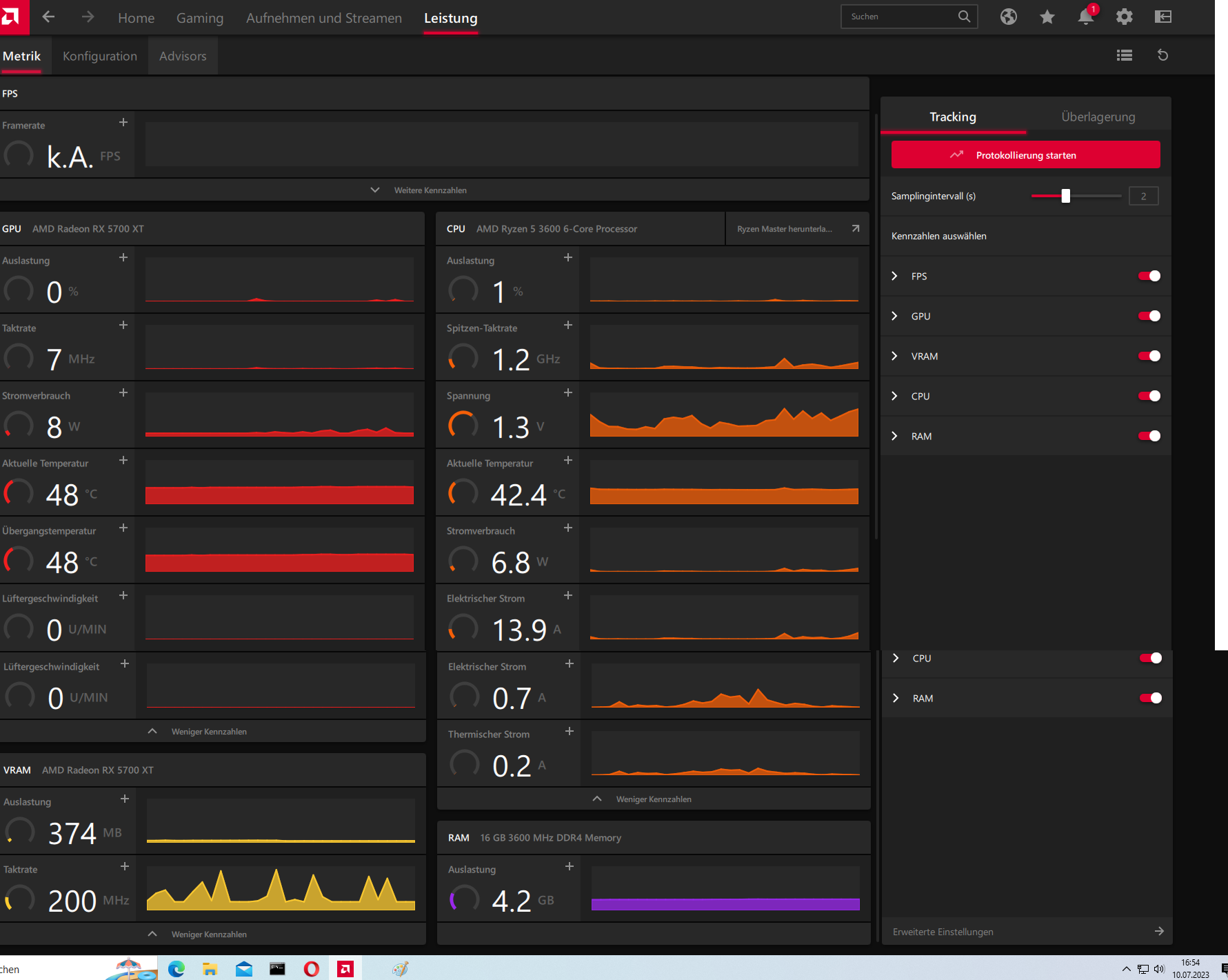
Task: Click the plus for Thermischer Strom
Action: pyautogui.click(x=570, y=731)
